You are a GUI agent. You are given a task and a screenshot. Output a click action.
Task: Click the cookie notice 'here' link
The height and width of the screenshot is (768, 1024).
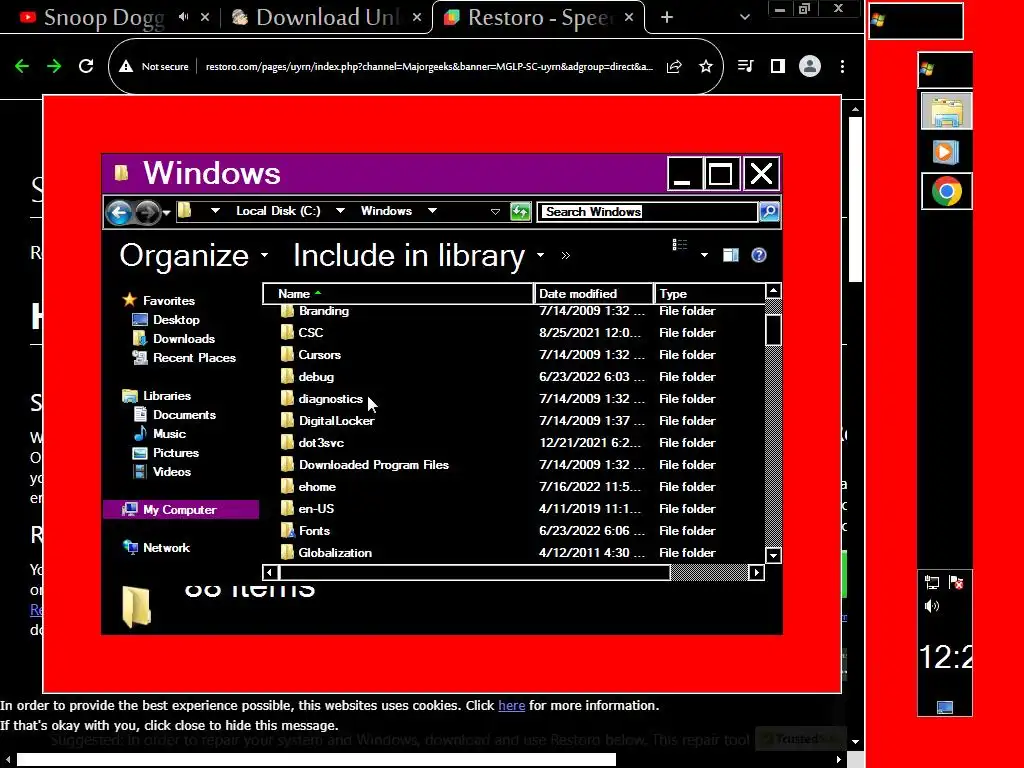511,705
